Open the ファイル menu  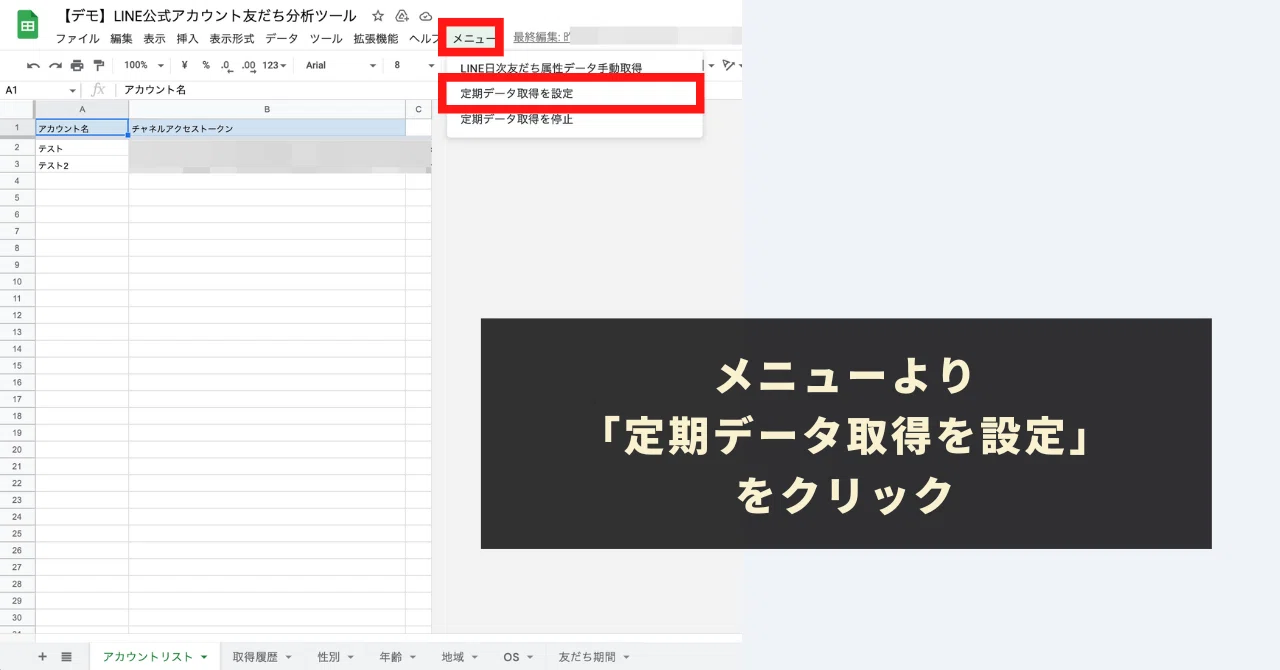(77, 39)
